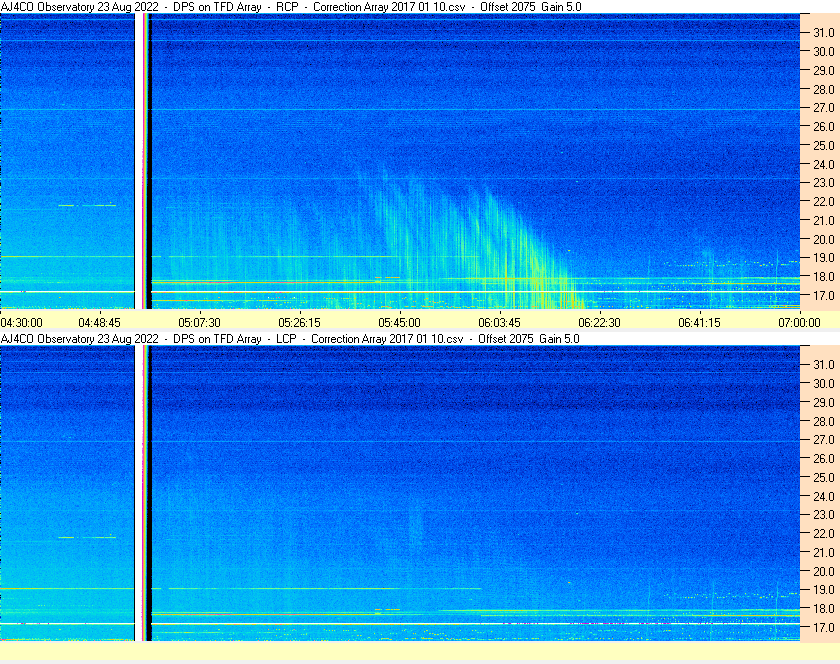Click the 22.0 frequency label on the LCP panel
840x664 pixels.
824,533
